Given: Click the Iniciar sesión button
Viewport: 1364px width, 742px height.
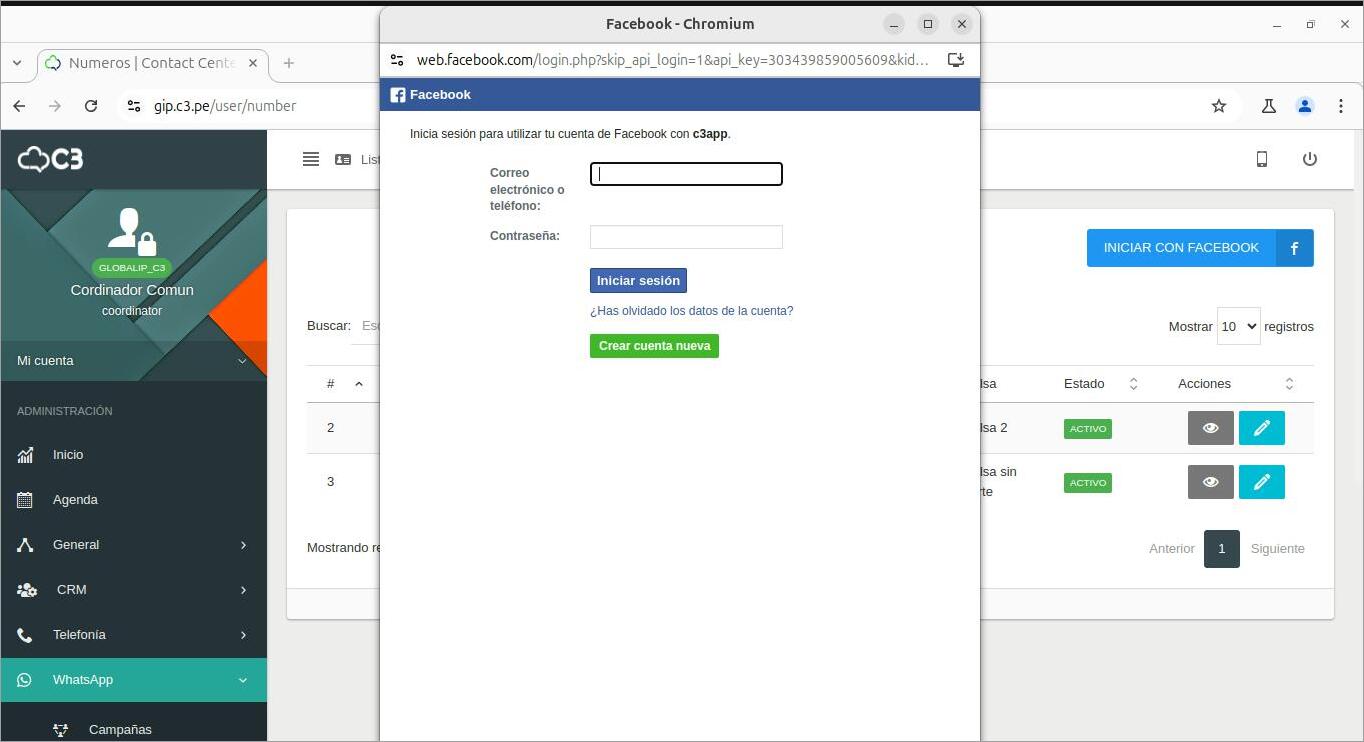Looking at the screenshot, I should coord(638,280).
